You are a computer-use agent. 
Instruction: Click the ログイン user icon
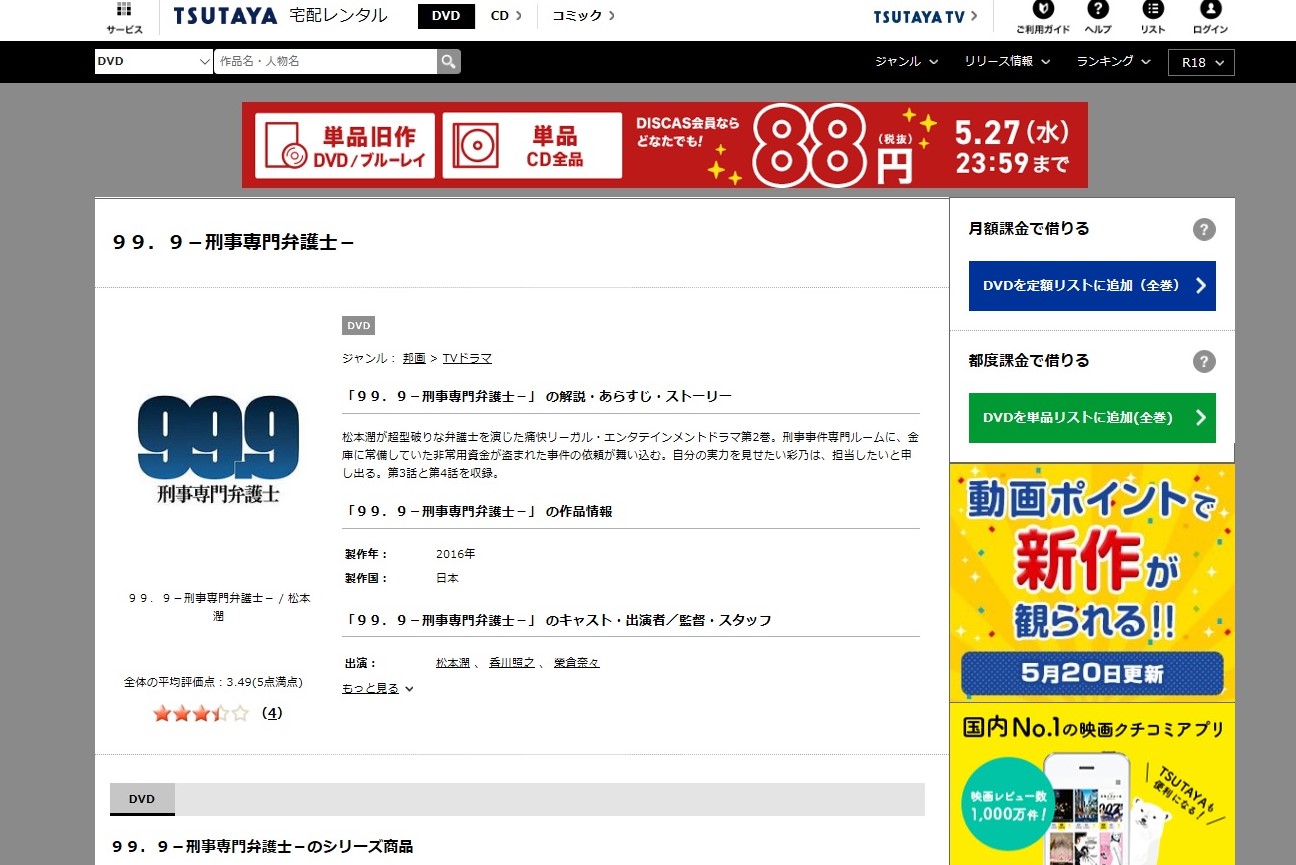click(x=1210, y=11)
